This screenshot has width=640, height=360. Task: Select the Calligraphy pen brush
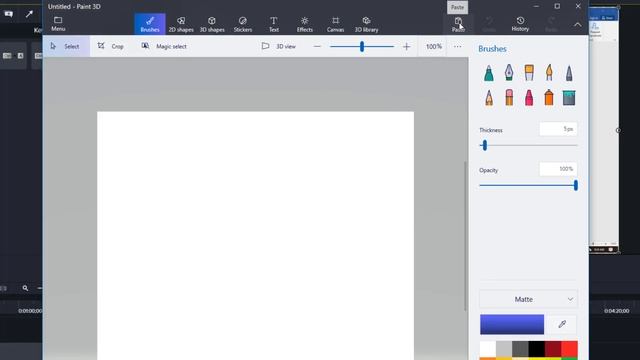509,73
